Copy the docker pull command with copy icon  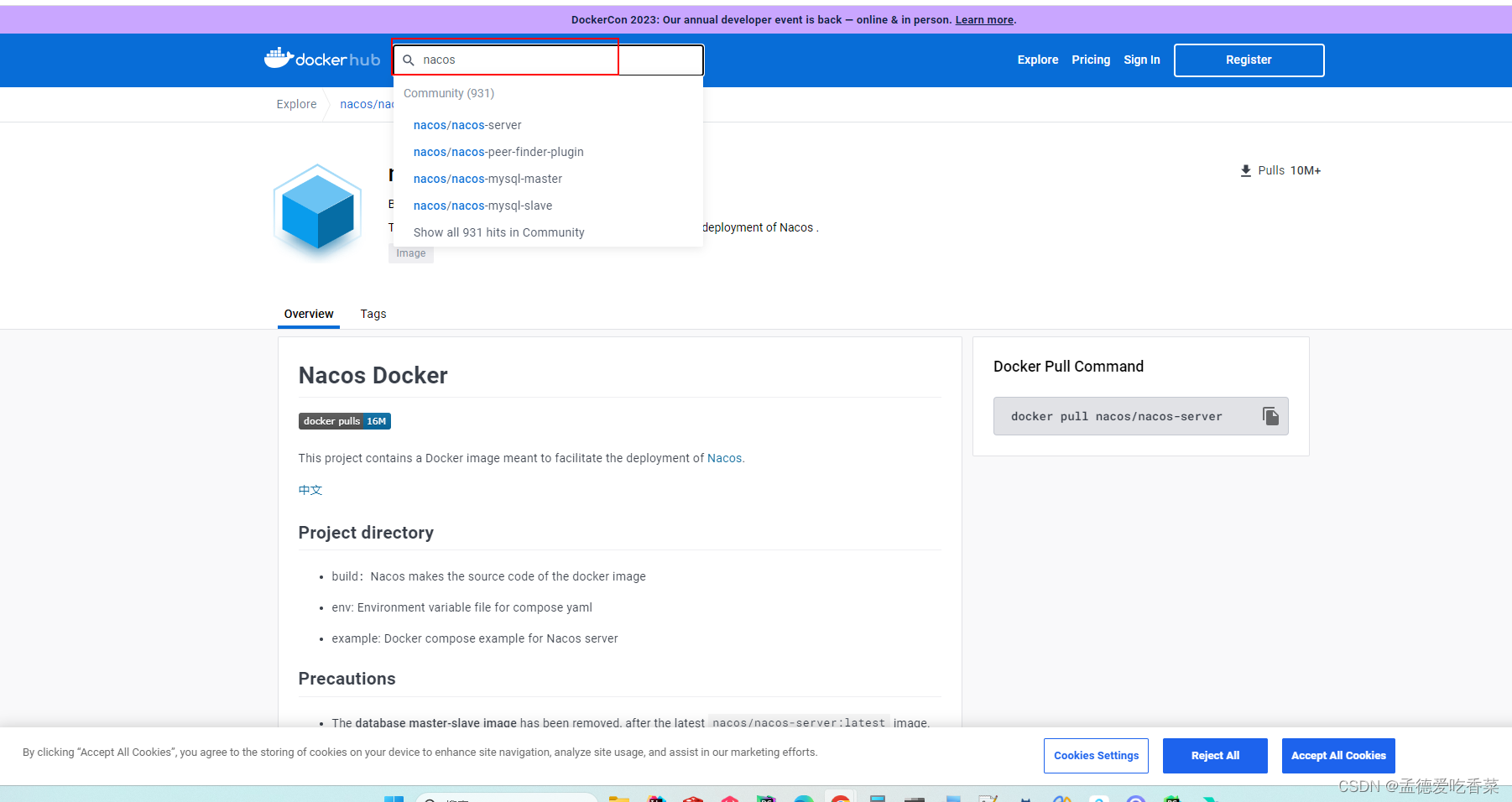pos(1270,416)
